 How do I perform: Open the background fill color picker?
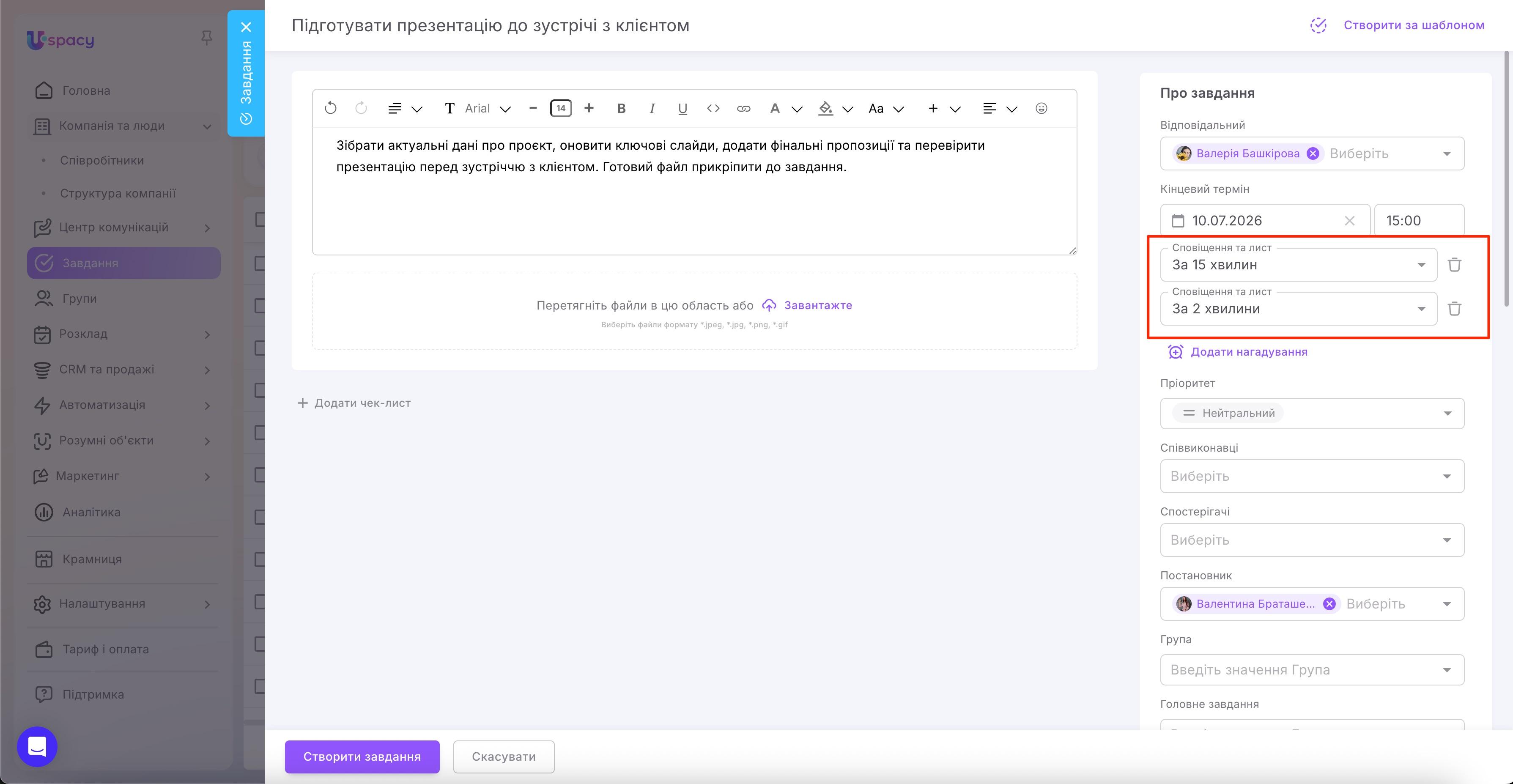tap(835, 109)
